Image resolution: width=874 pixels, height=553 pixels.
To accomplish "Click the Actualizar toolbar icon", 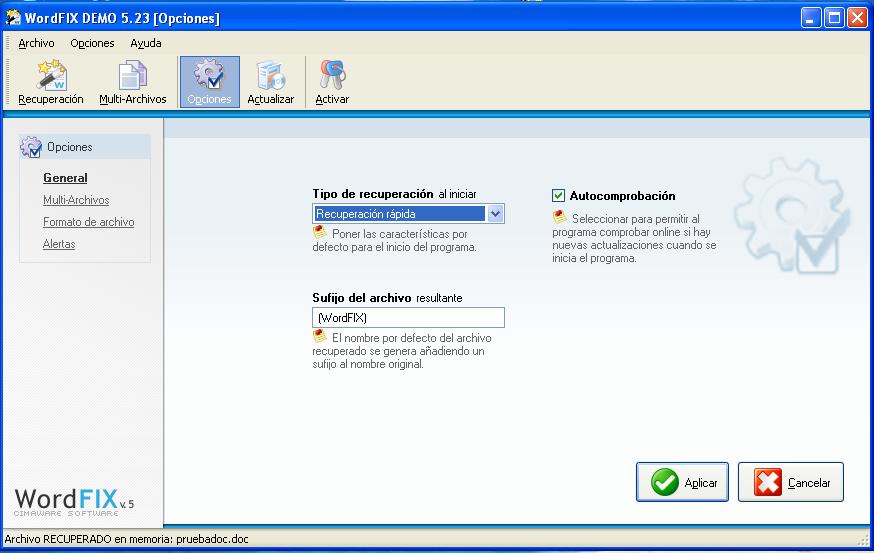I will tap(271, 83).
